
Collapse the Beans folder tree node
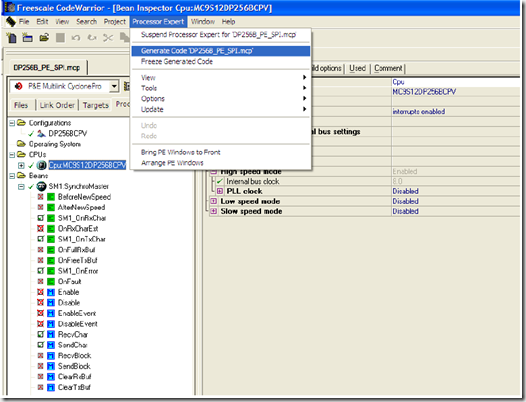pos(12,176)
